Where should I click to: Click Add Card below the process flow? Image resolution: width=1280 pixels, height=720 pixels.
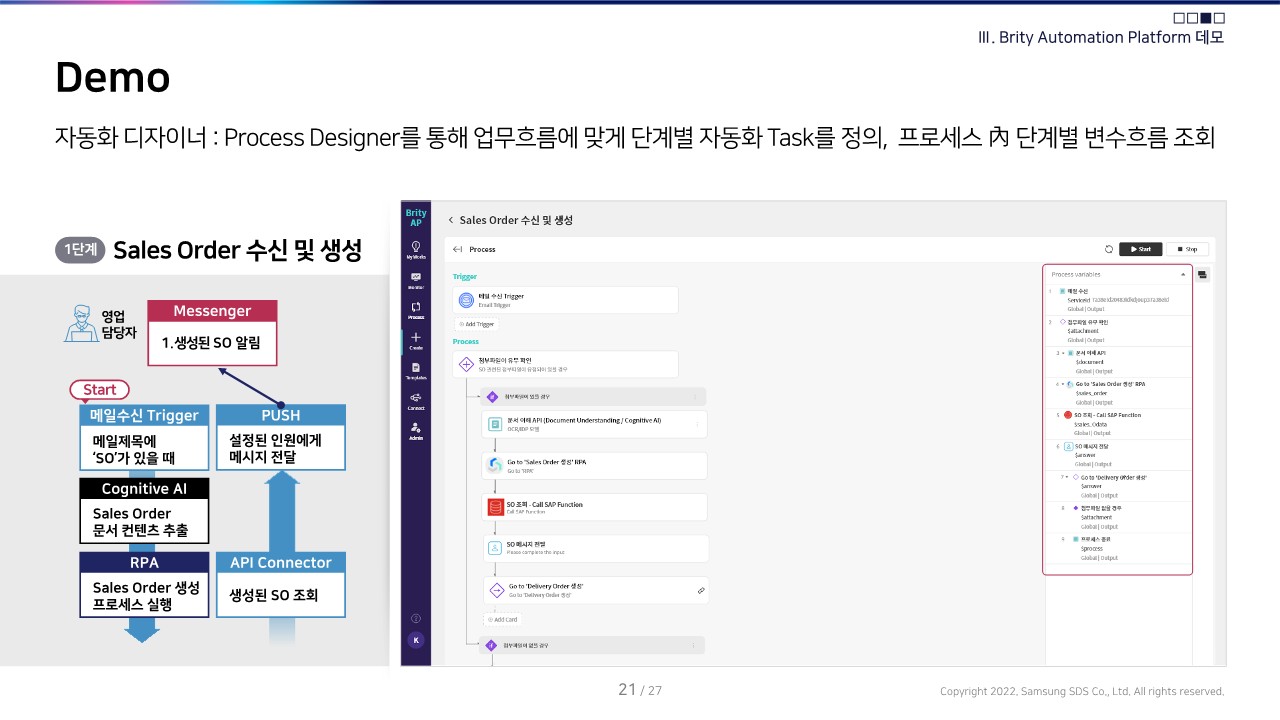tap(501, 619)
